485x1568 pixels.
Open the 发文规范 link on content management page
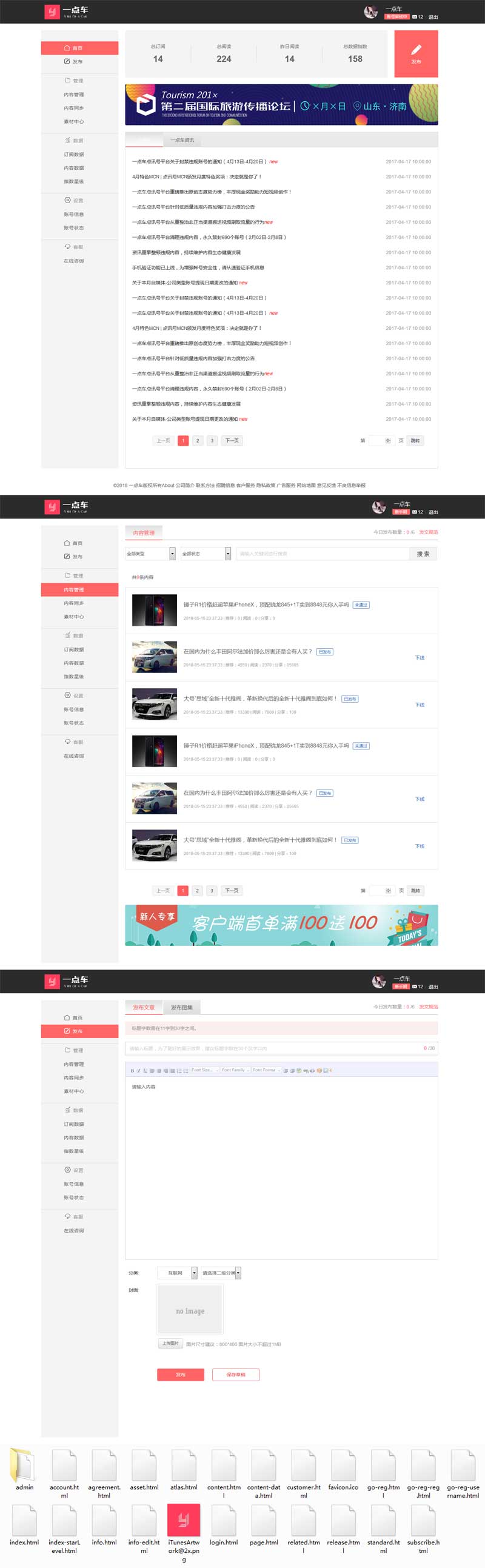point(429,532)
